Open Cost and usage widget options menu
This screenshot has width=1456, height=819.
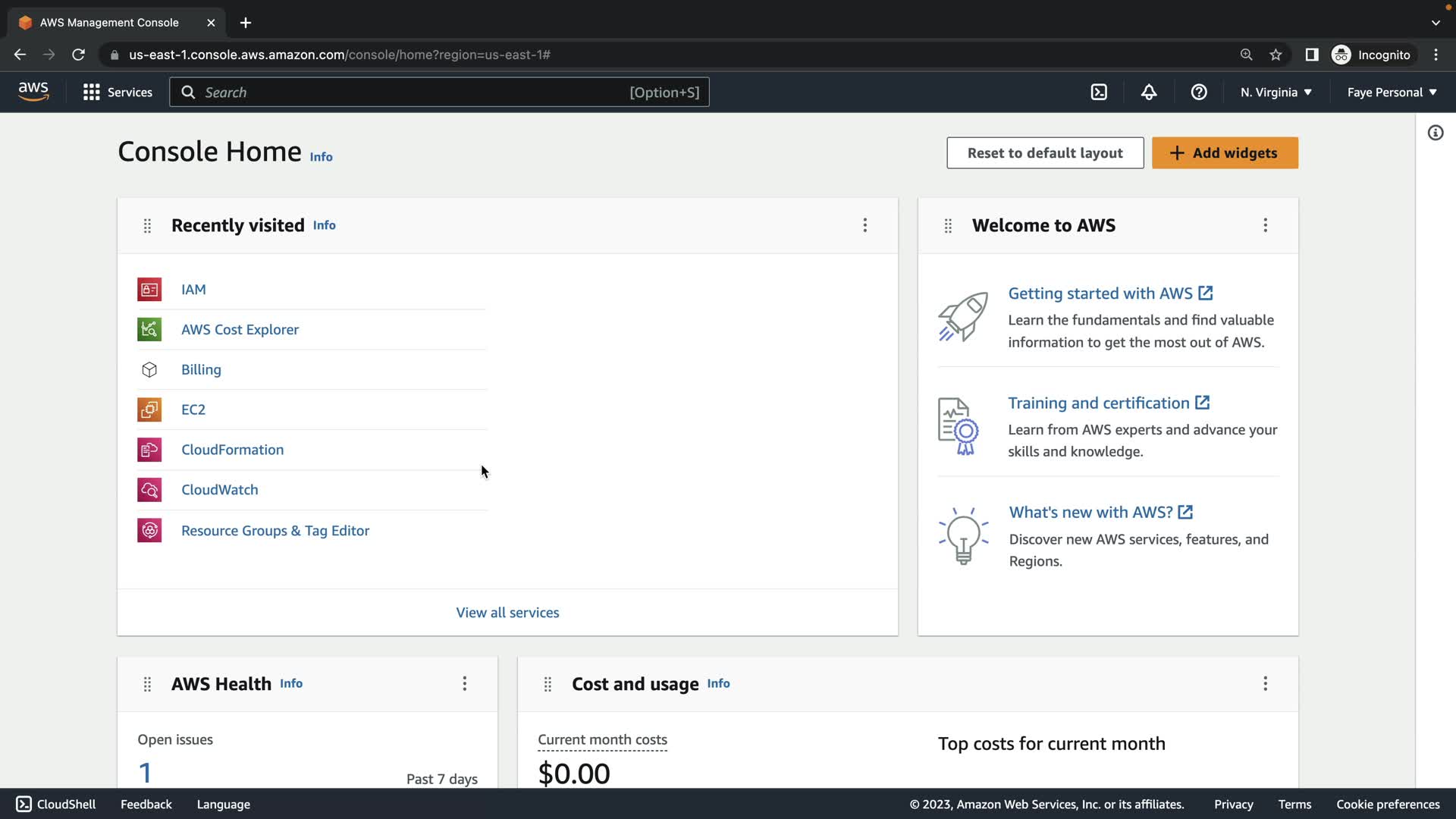tap(1265, 684)
